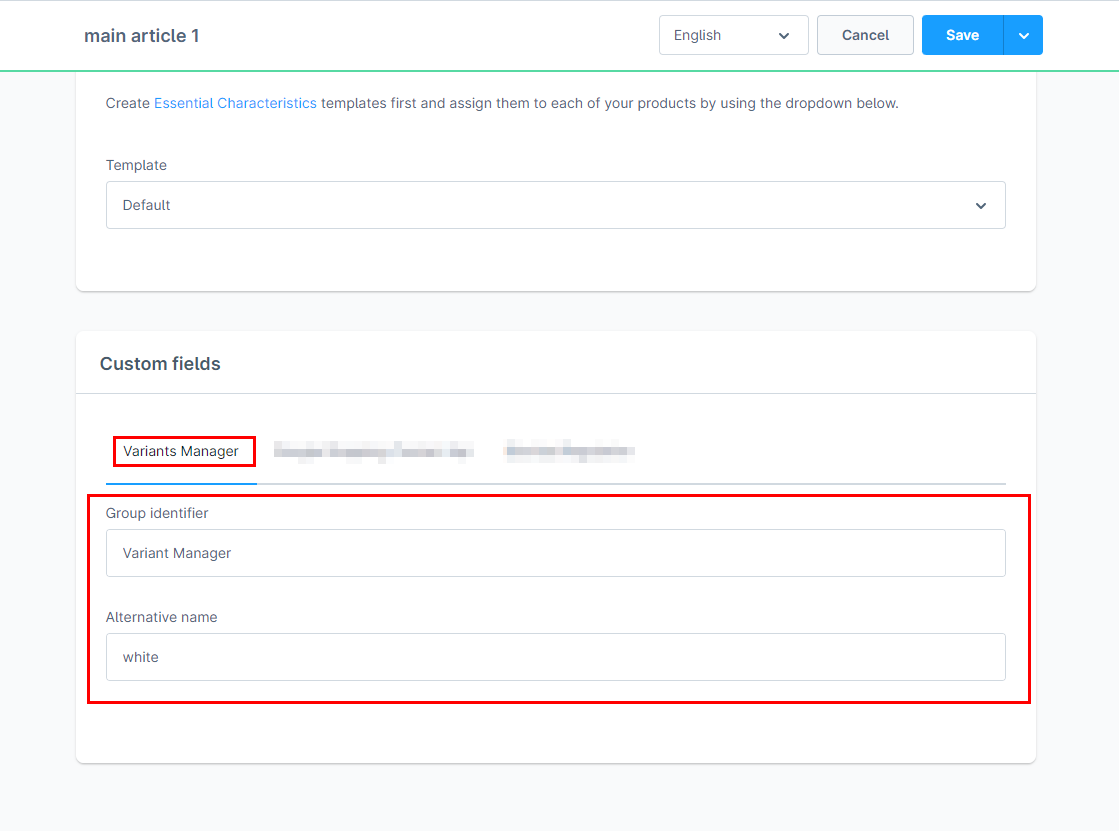Viewport: 1119px width, 831px height.
Task: Click the Group identifier label
Action: click(x=157, y=513)
